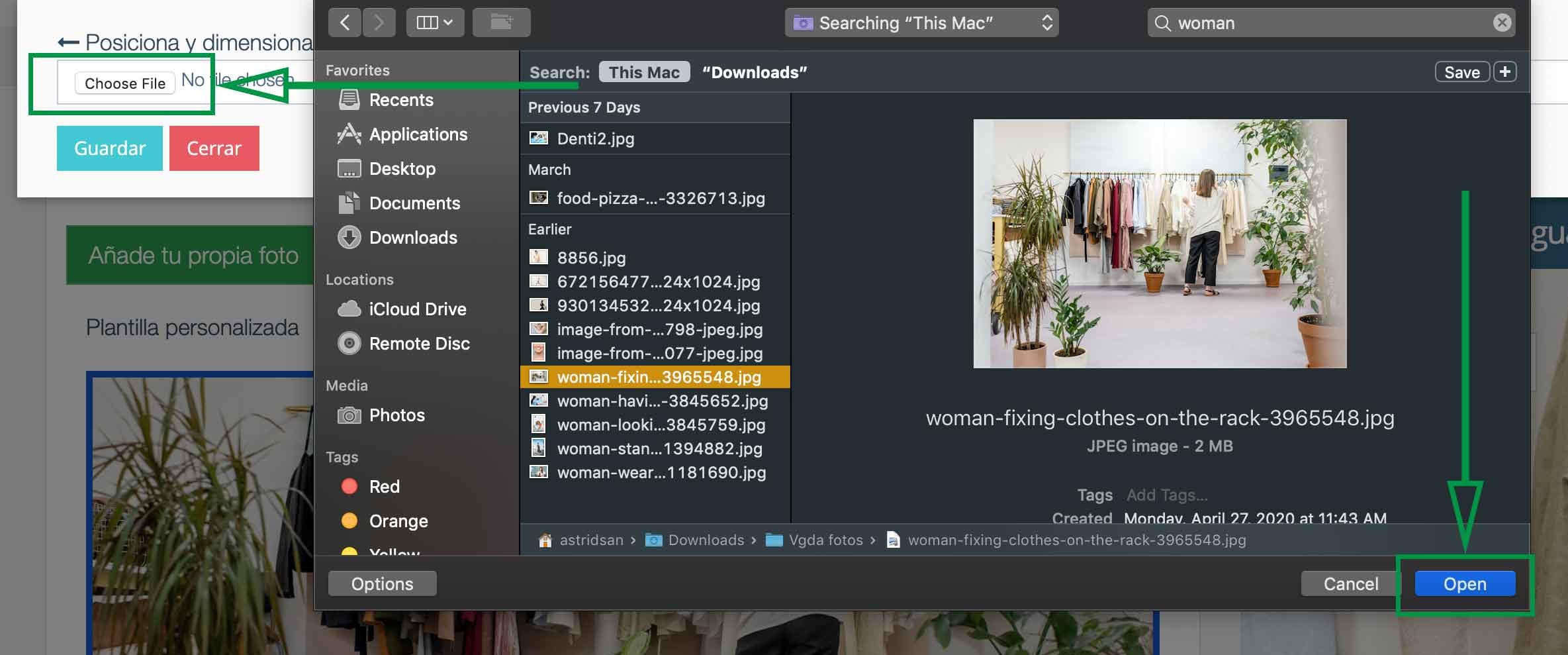Clear the search text with the X icon

[x=1502, y=23]
